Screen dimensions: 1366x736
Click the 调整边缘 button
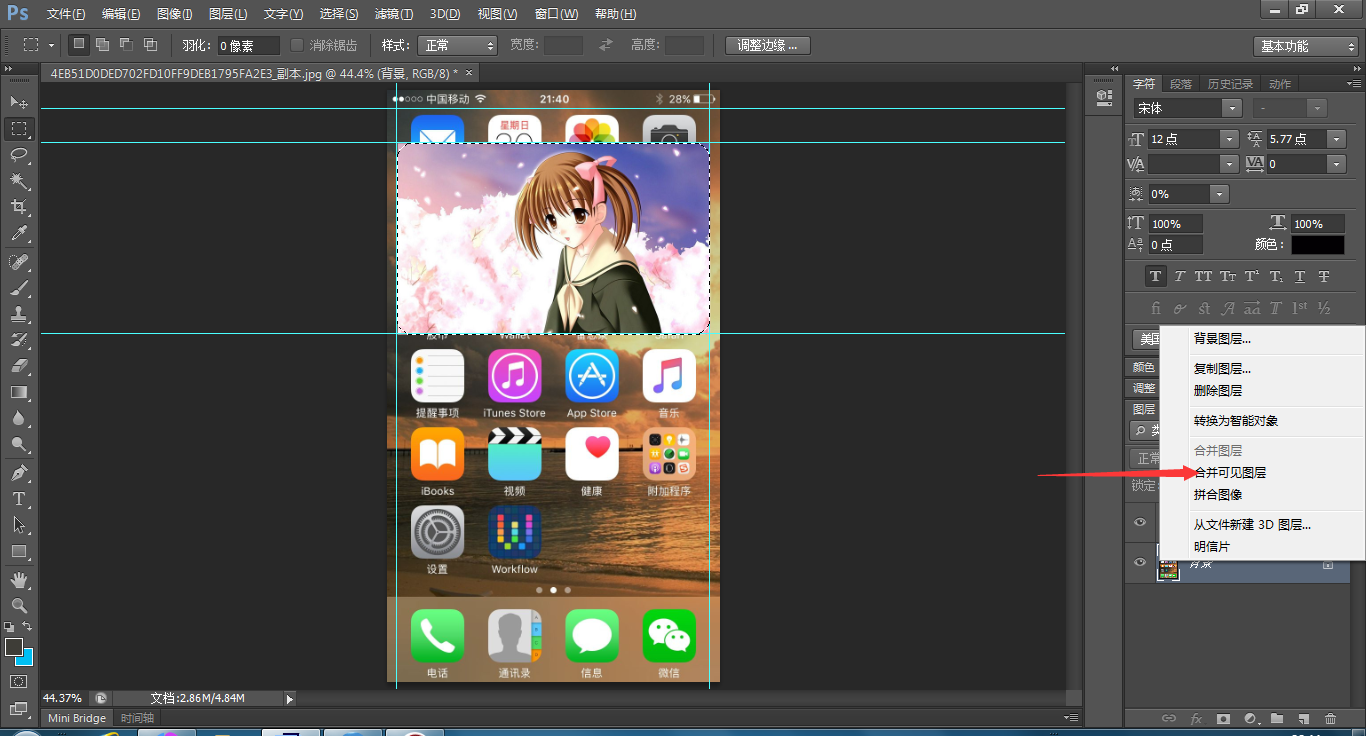click(767, 45)
